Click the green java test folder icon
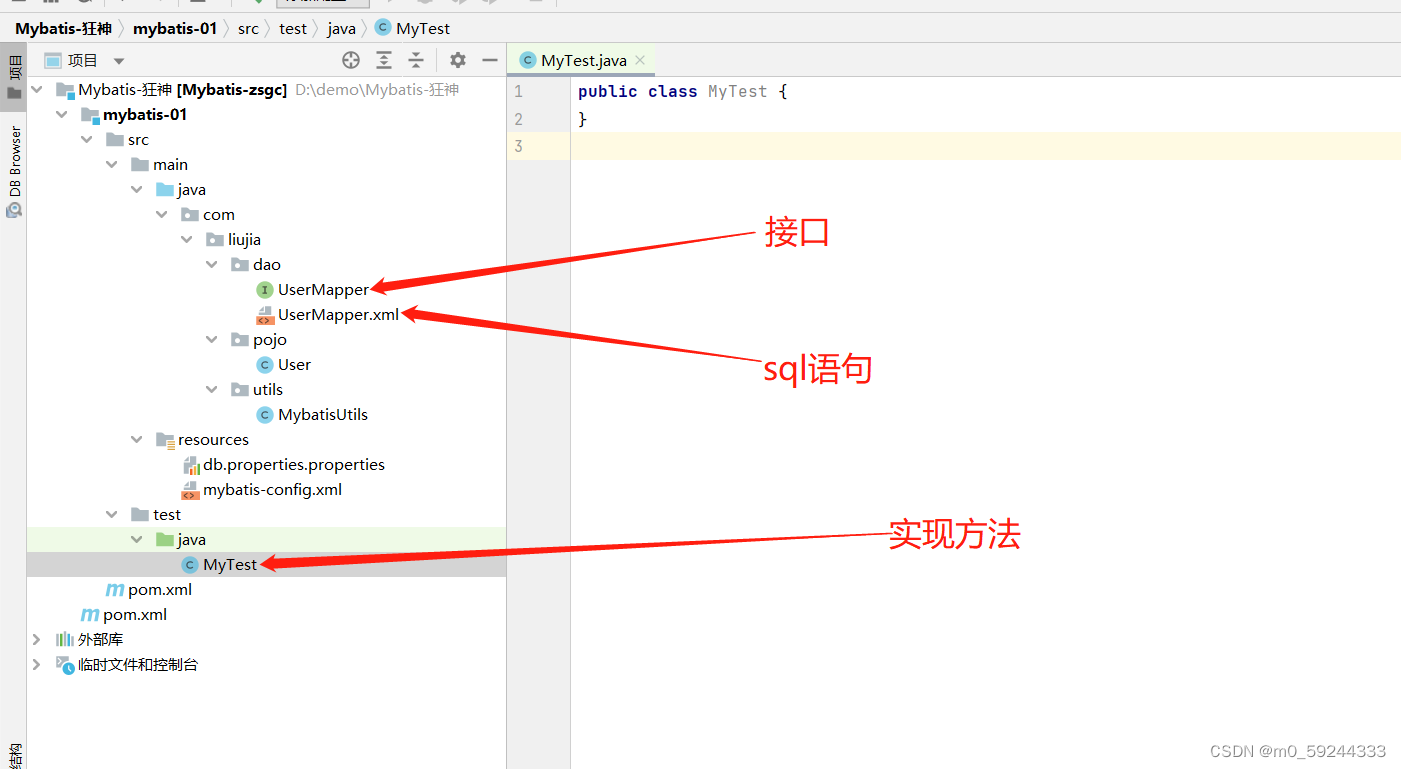 point(165,539)
